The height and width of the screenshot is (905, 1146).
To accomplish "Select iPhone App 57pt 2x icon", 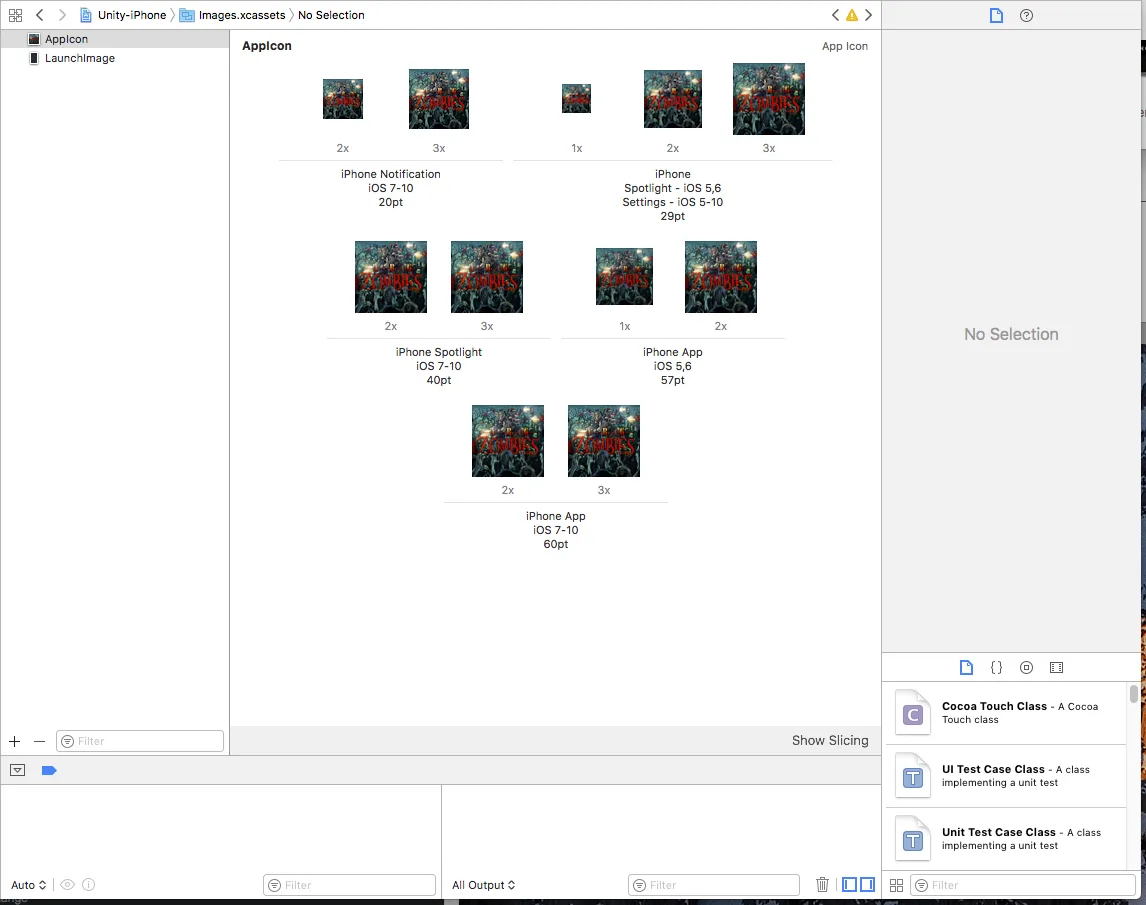I will [721, 277].
